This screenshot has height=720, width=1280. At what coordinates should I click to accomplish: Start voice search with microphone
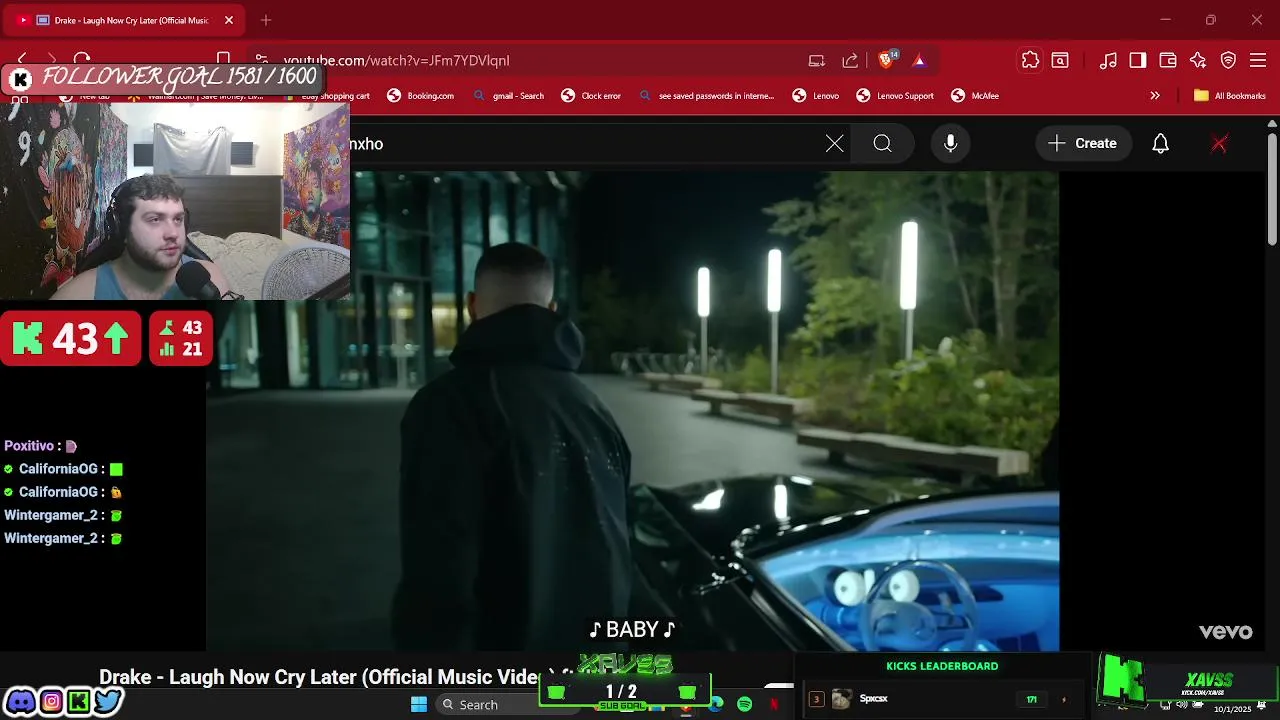951,144
